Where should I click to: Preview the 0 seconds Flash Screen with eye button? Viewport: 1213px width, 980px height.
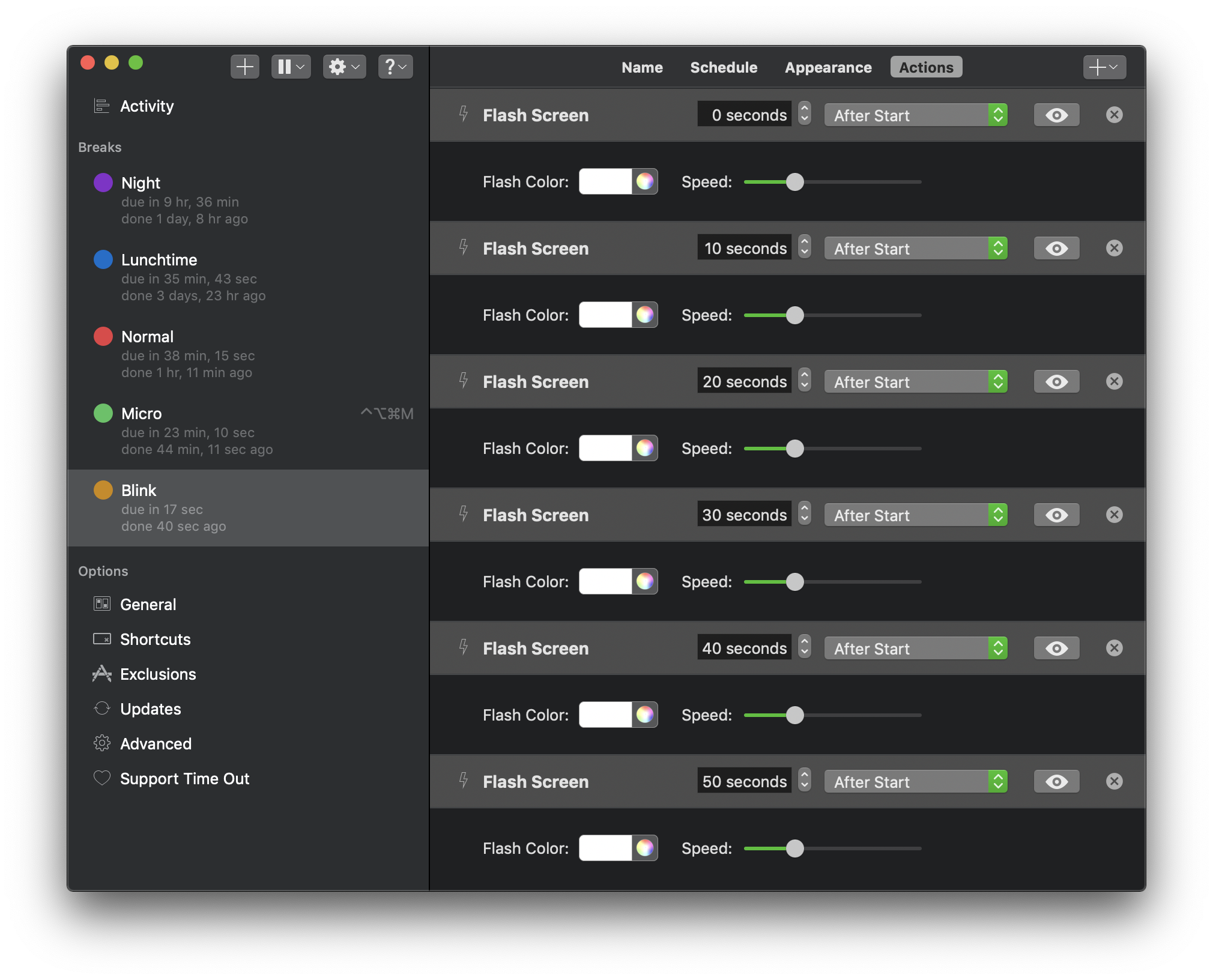[1056, 115]
